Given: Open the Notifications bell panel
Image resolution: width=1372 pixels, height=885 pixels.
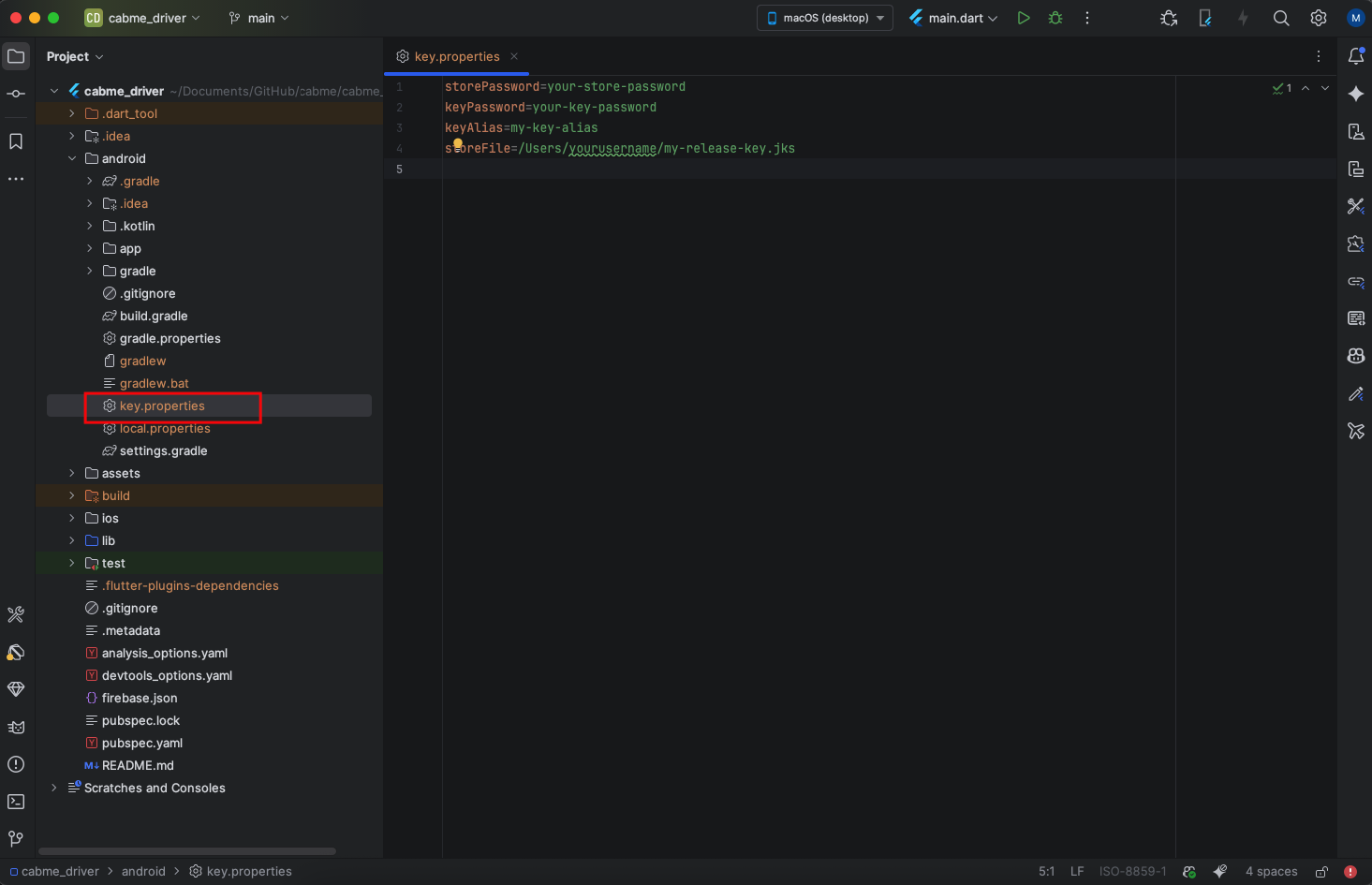Looking at the screenshot, I should 1355,56.
